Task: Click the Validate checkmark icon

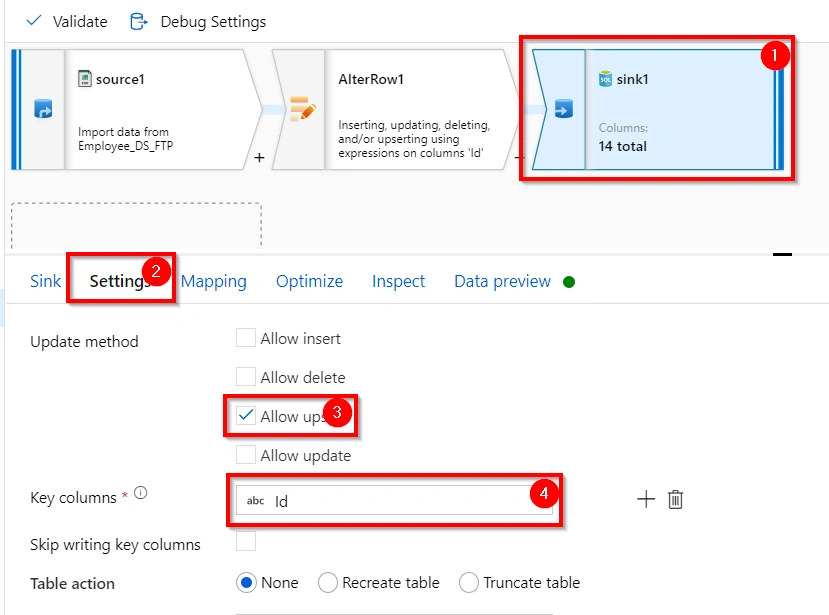Action: pos(34,21)
